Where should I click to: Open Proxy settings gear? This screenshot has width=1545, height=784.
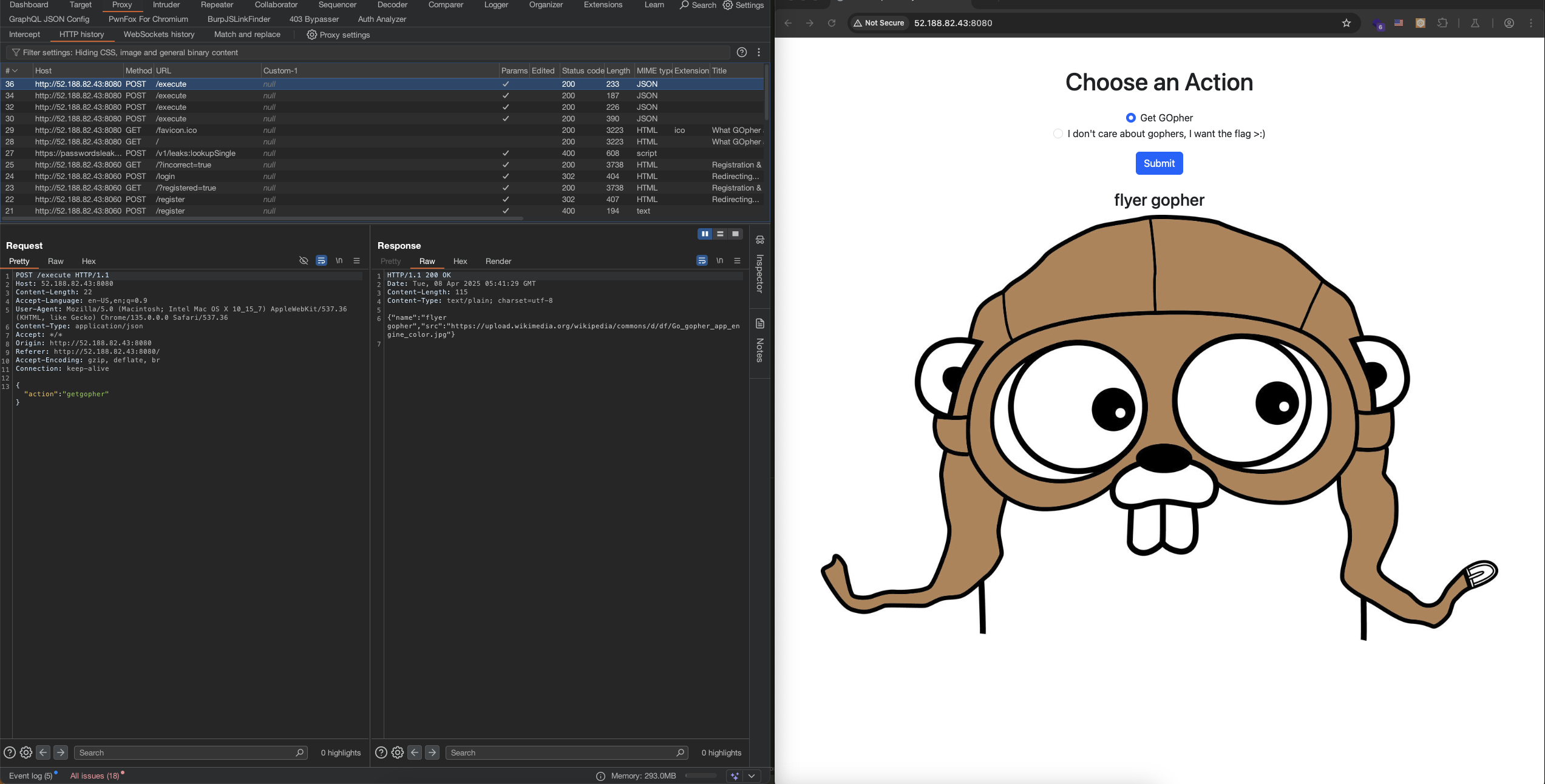coord(338,35)
